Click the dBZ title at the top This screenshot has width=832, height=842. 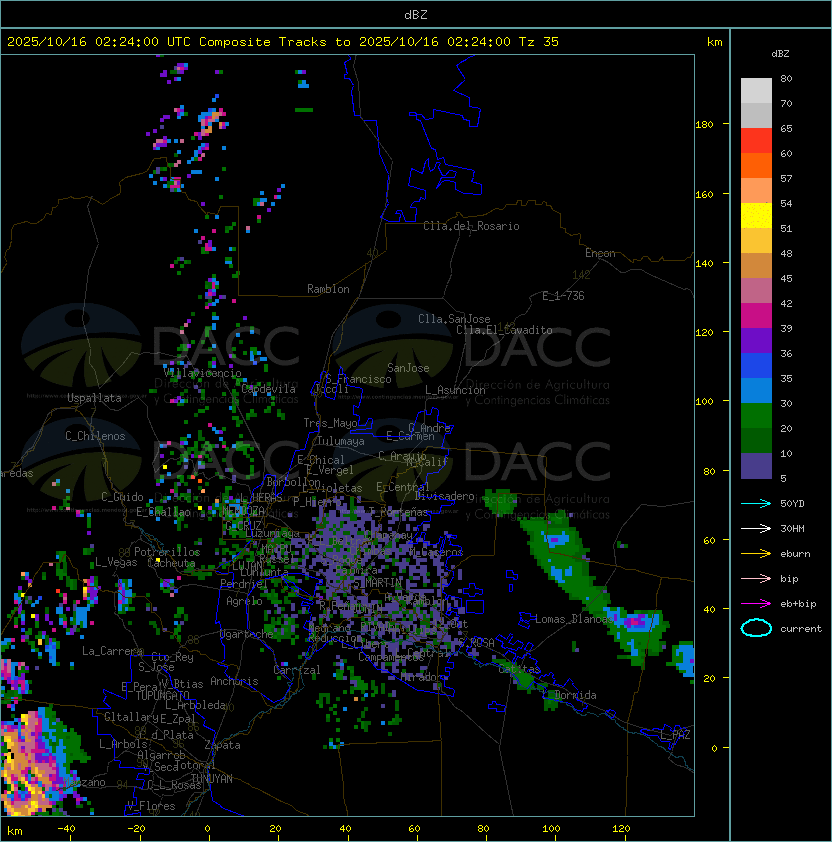coord(416,15)
